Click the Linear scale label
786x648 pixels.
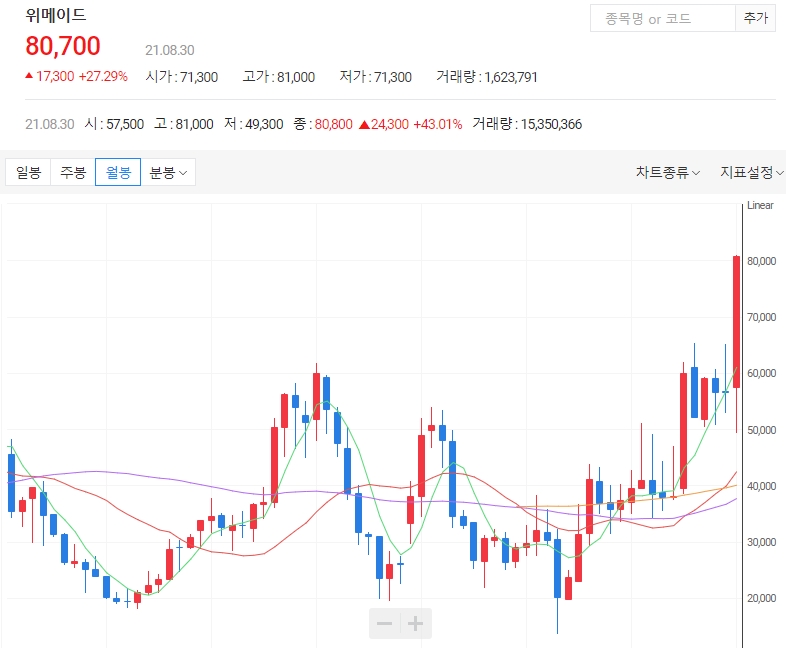[760, 205]
